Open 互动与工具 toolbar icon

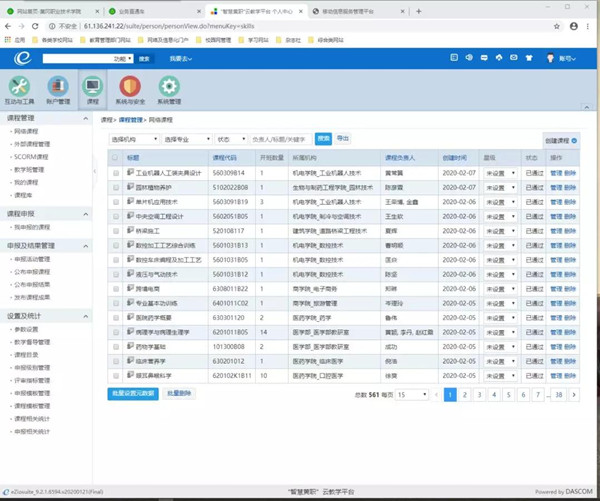[x=20, y=89]
